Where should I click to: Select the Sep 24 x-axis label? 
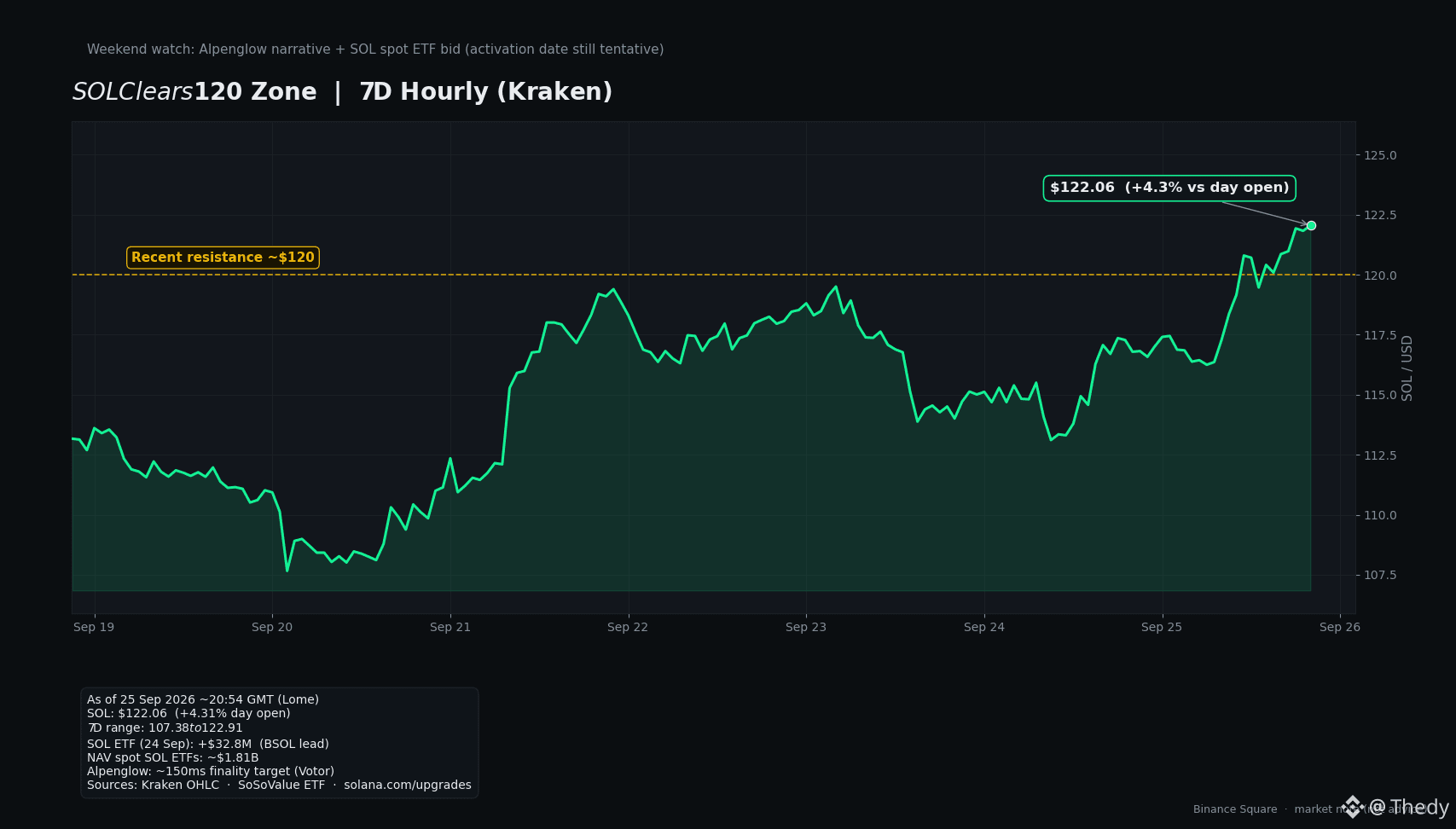coord(984,627)
